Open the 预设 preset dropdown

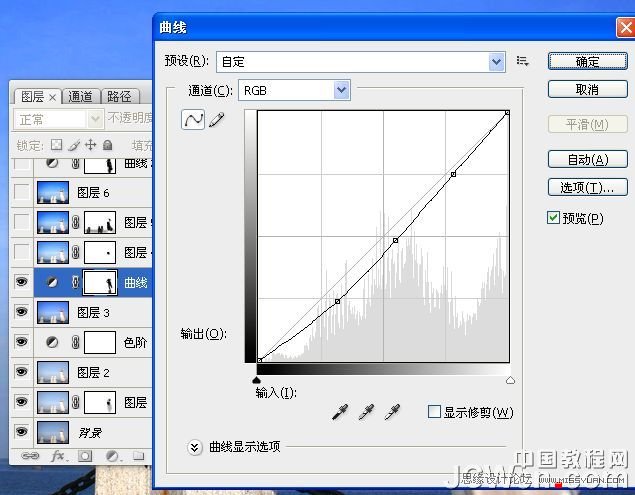coord(497,62)
